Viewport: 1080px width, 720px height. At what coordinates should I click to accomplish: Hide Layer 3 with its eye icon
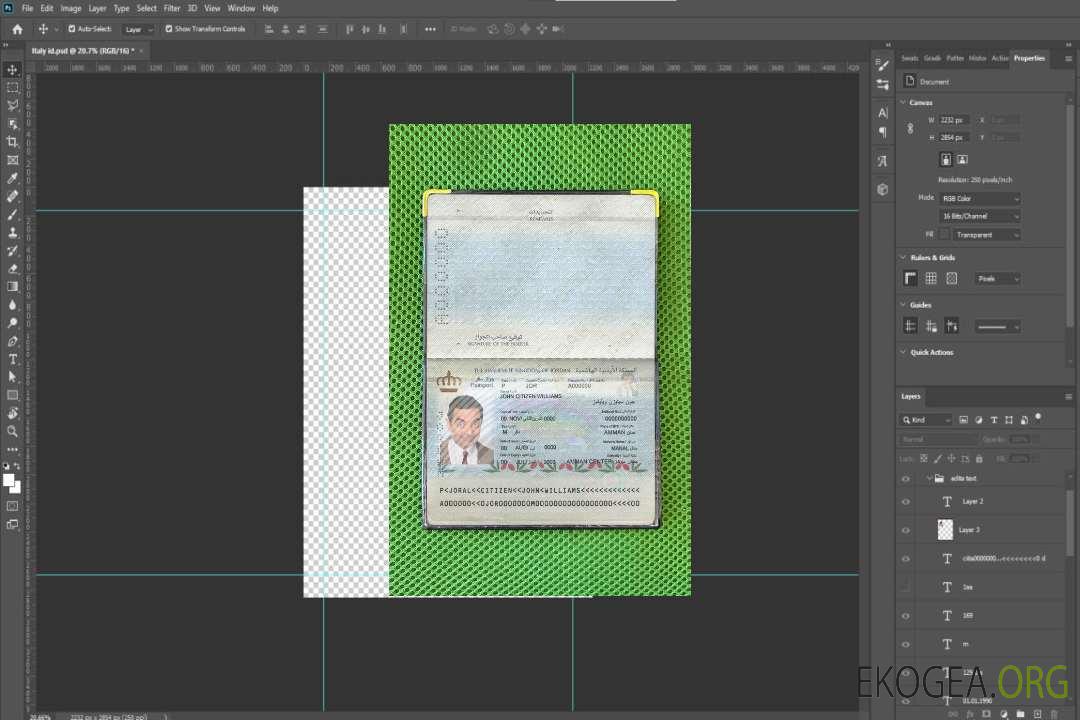point(906,531)
